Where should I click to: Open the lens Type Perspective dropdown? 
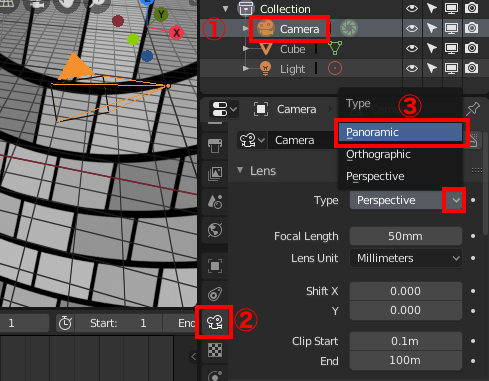406,200
